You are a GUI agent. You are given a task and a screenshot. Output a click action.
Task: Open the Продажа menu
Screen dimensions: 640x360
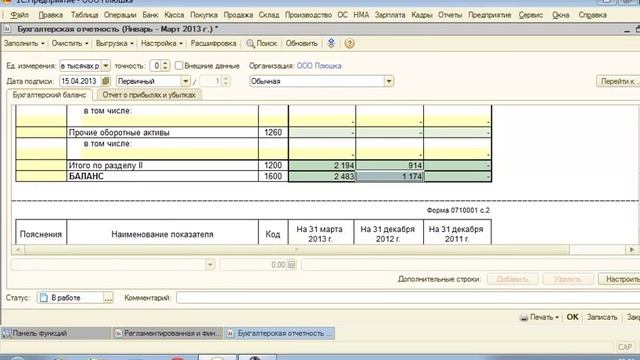(238, 15)
